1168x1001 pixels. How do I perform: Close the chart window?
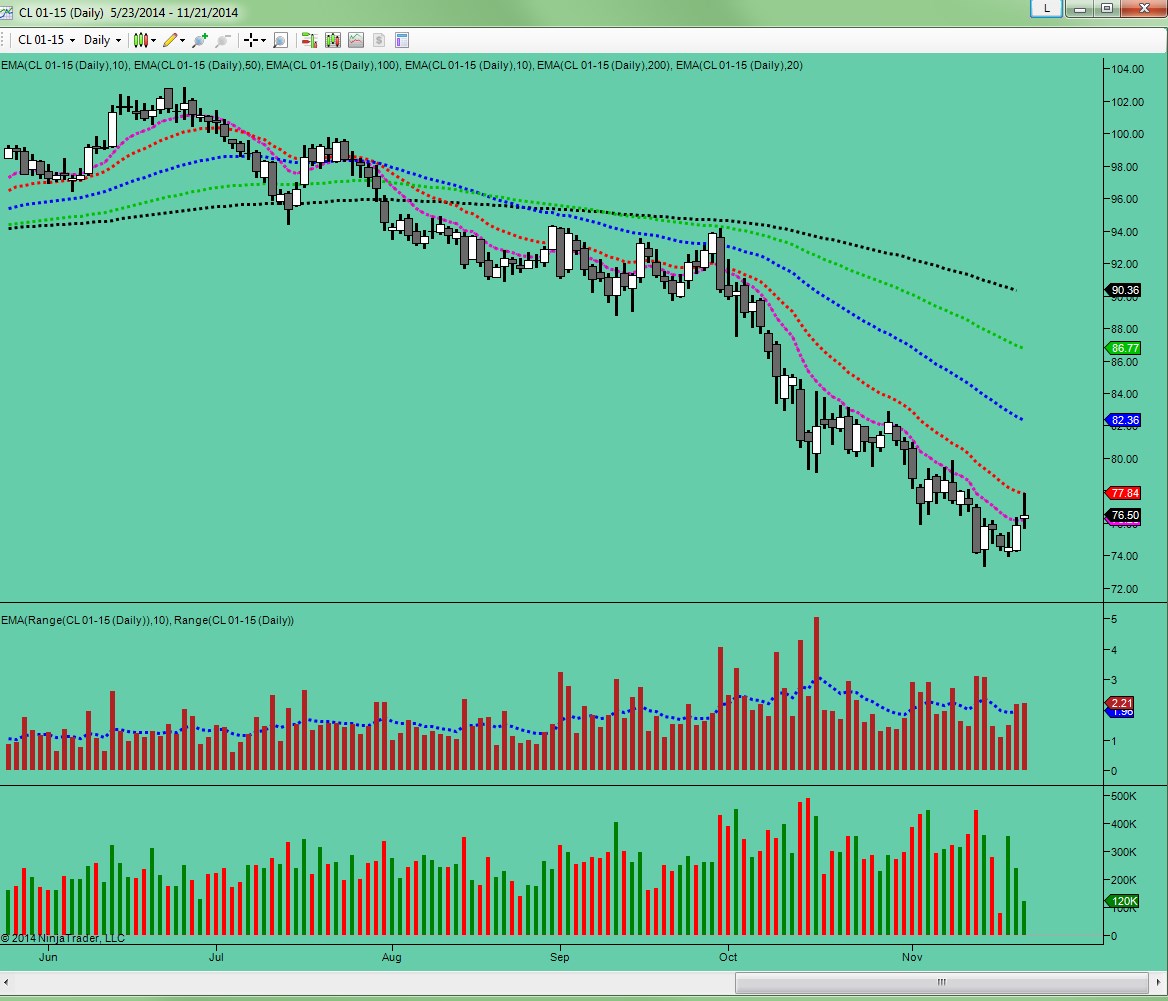[x=1144, y=8]
